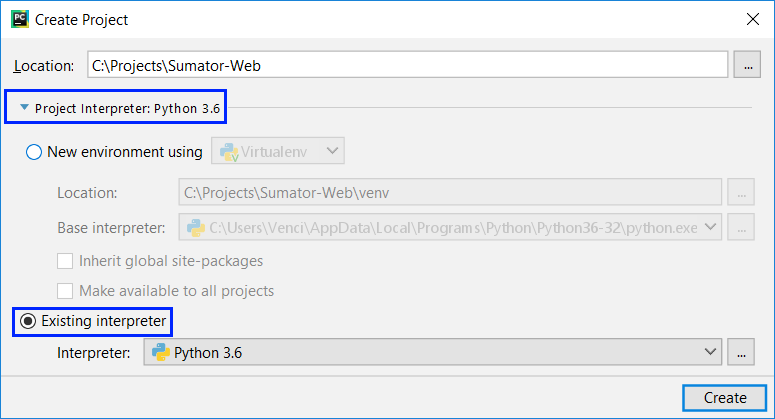This screenshot has height=419, width=775.
Task: Browse for virtual environment location
Action: coord(740,192)
